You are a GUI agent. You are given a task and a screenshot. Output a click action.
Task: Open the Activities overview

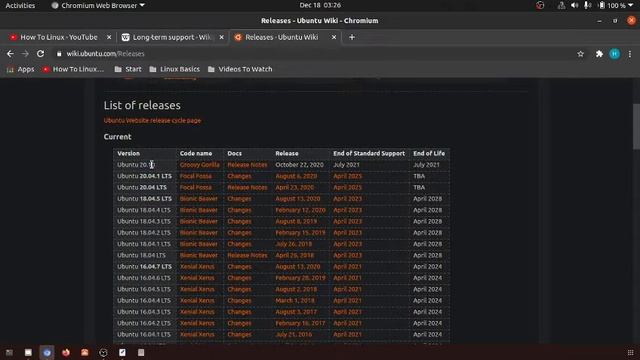coord(20,5)
